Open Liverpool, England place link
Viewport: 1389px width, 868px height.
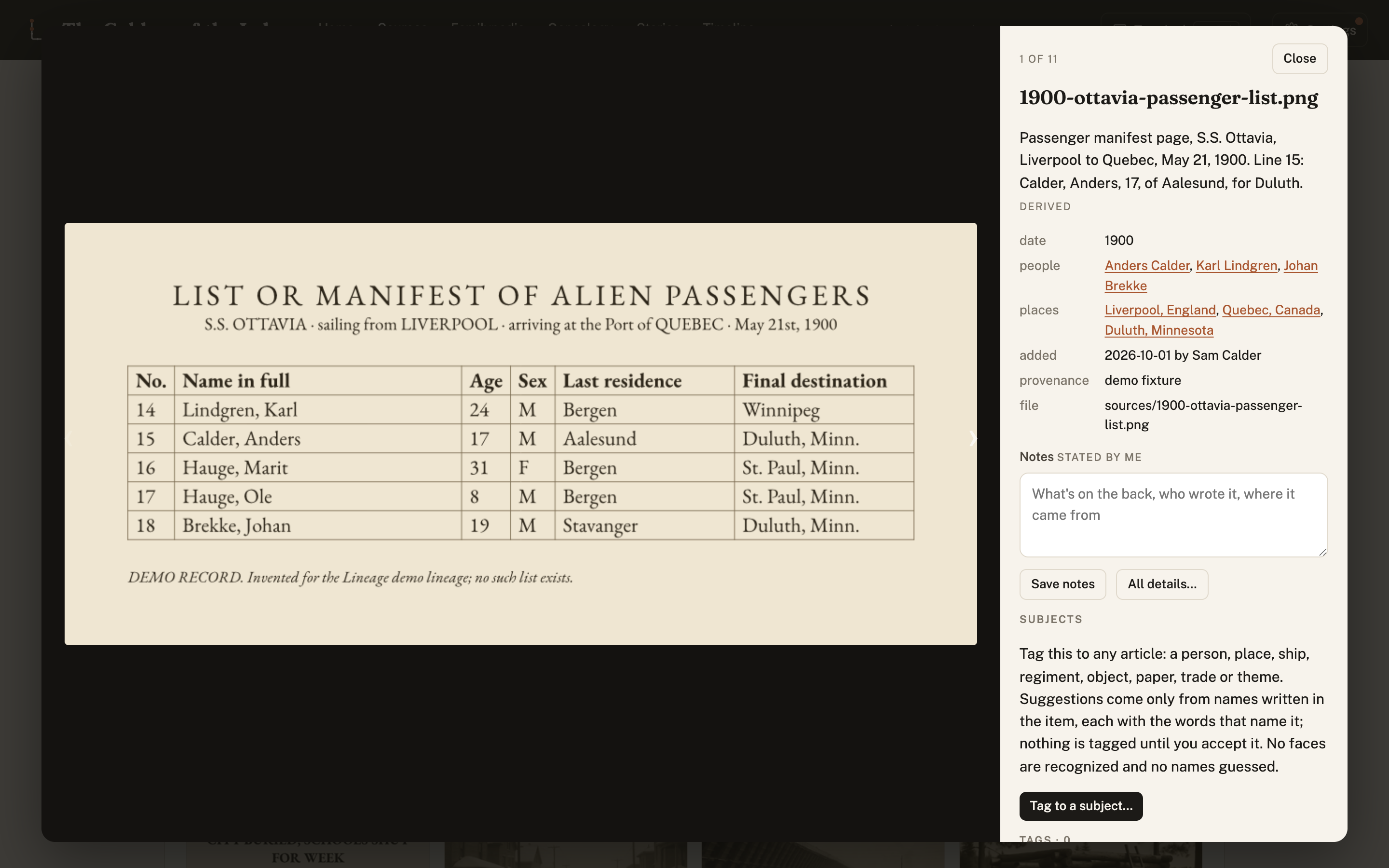(x=1160, y=310)
